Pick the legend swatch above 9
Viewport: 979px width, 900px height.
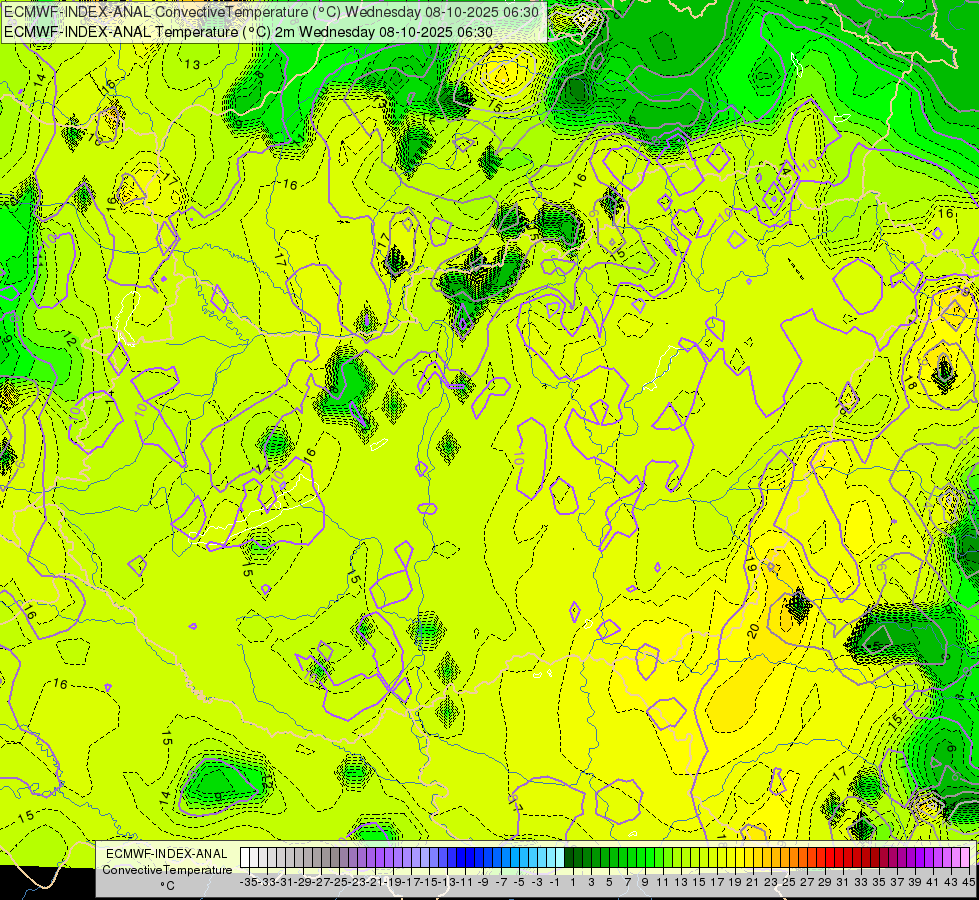pyautogui.click(x=641, y=857)
